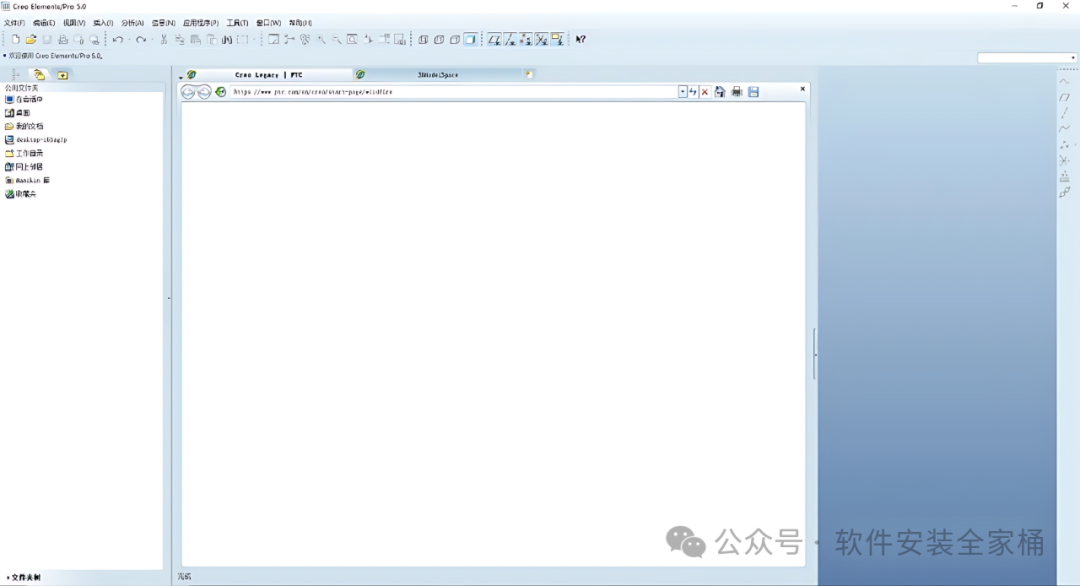This screenshot has width=1080, height=586.
Task: Refresh the embedded browser page
Action: click(x=220, y=92)
